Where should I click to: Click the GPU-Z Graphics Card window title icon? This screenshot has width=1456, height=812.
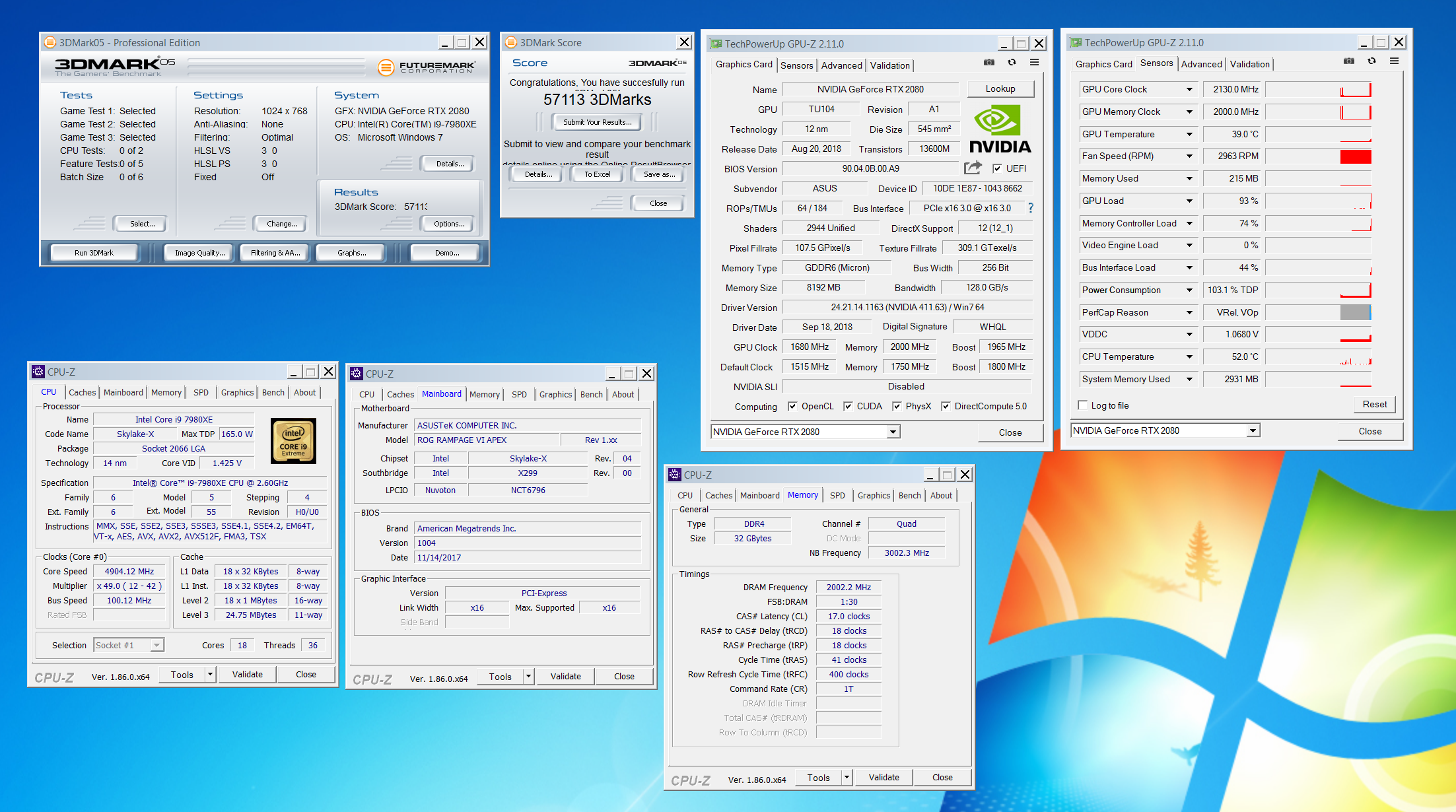(716, 44)
